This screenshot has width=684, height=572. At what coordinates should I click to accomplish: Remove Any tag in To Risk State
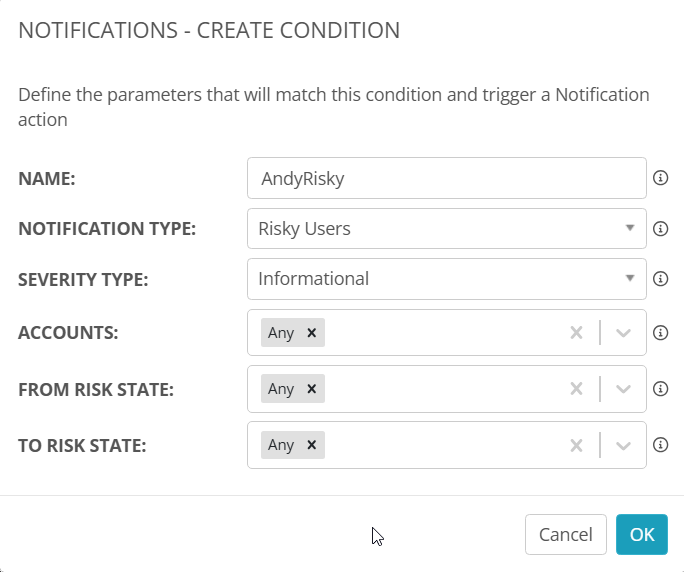pyautogui.click(x=311, y=445)
